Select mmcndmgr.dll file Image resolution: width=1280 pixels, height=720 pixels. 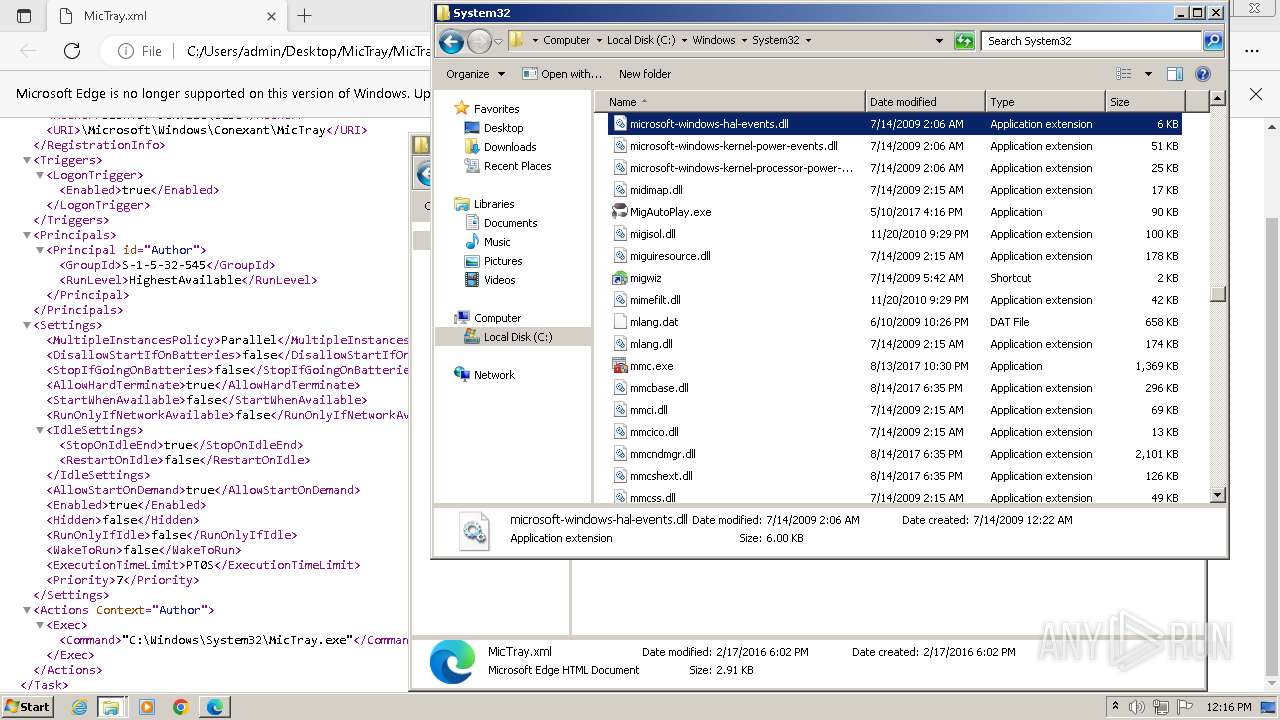[x=662, y=454]
